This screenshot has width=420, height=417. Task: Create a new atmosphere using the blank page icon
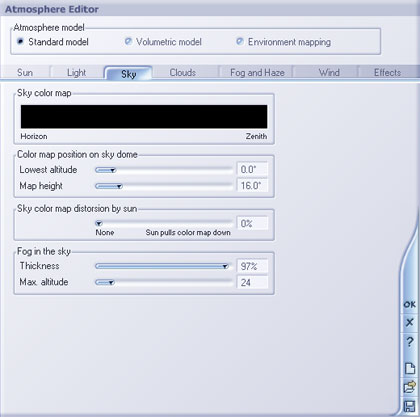tap(410, 369)
